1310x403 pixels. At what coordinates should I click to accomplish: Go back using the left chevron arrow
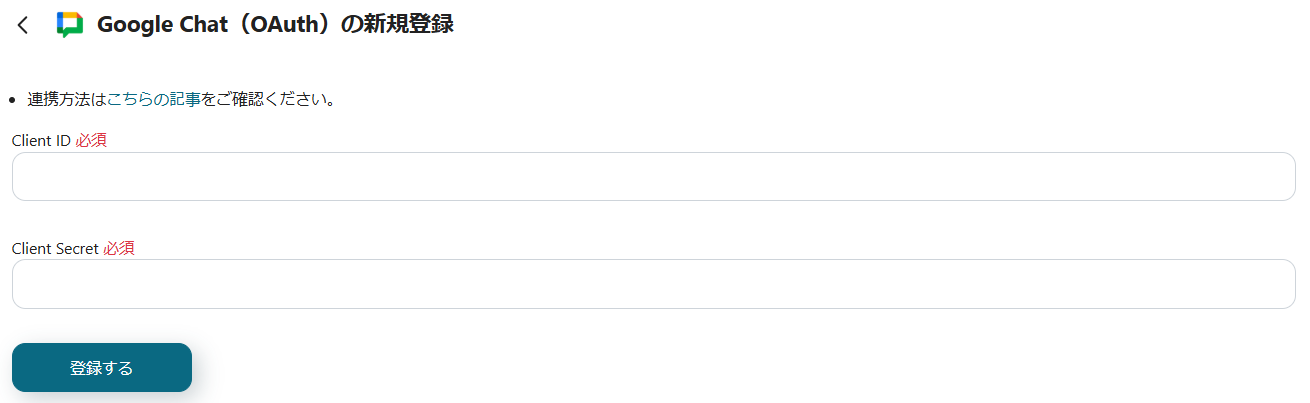click(23, 25)
